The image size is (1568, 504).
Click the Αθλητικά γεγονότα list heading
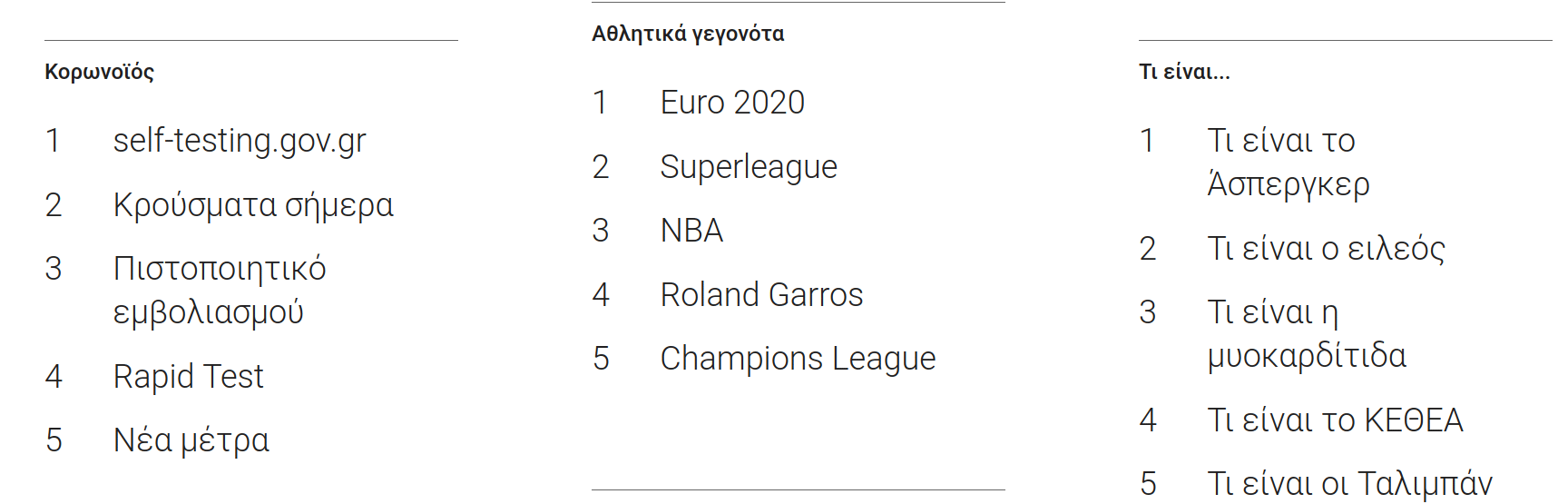point(688,34)
